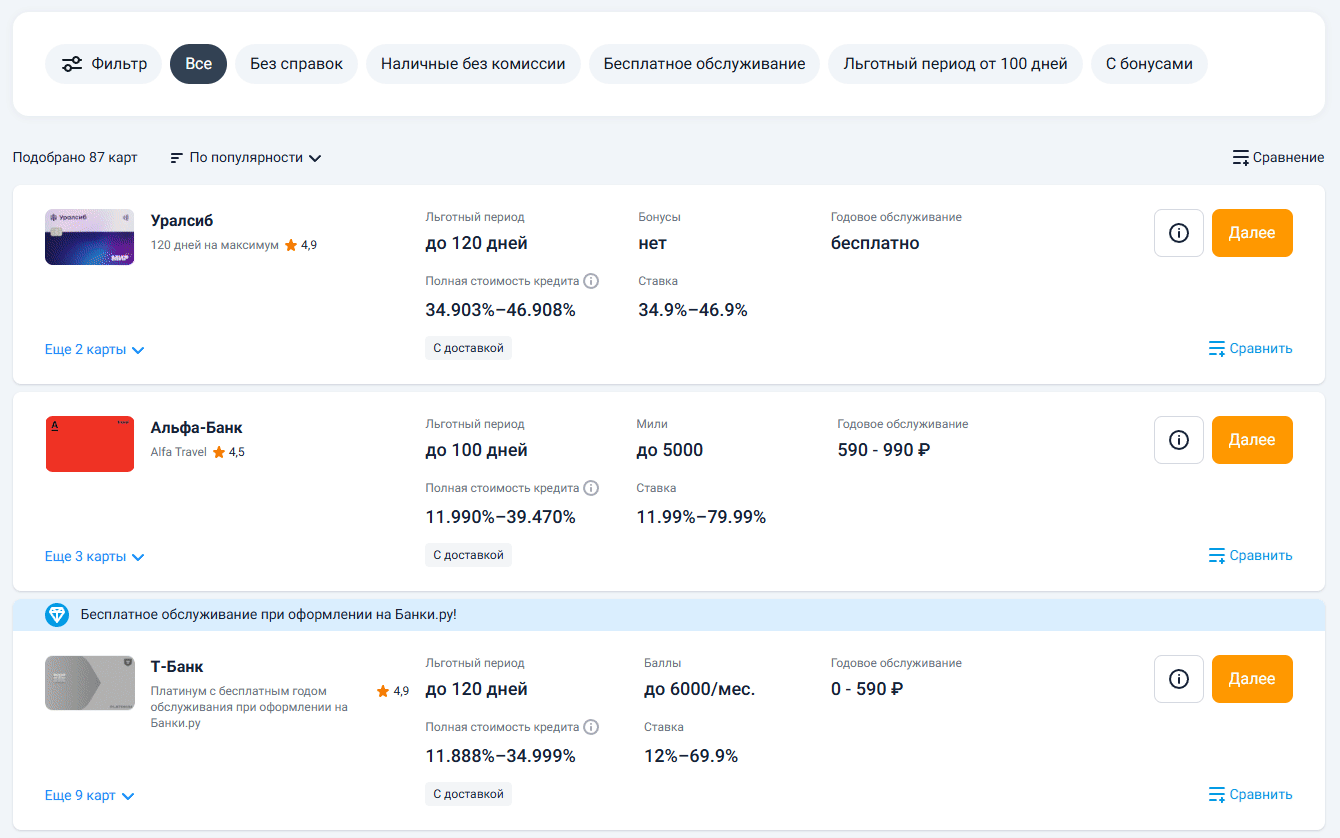Expand Еще 9 карт for Т-Банк
This screenshot has height=838, width=1340.
(x=90, y=796)
